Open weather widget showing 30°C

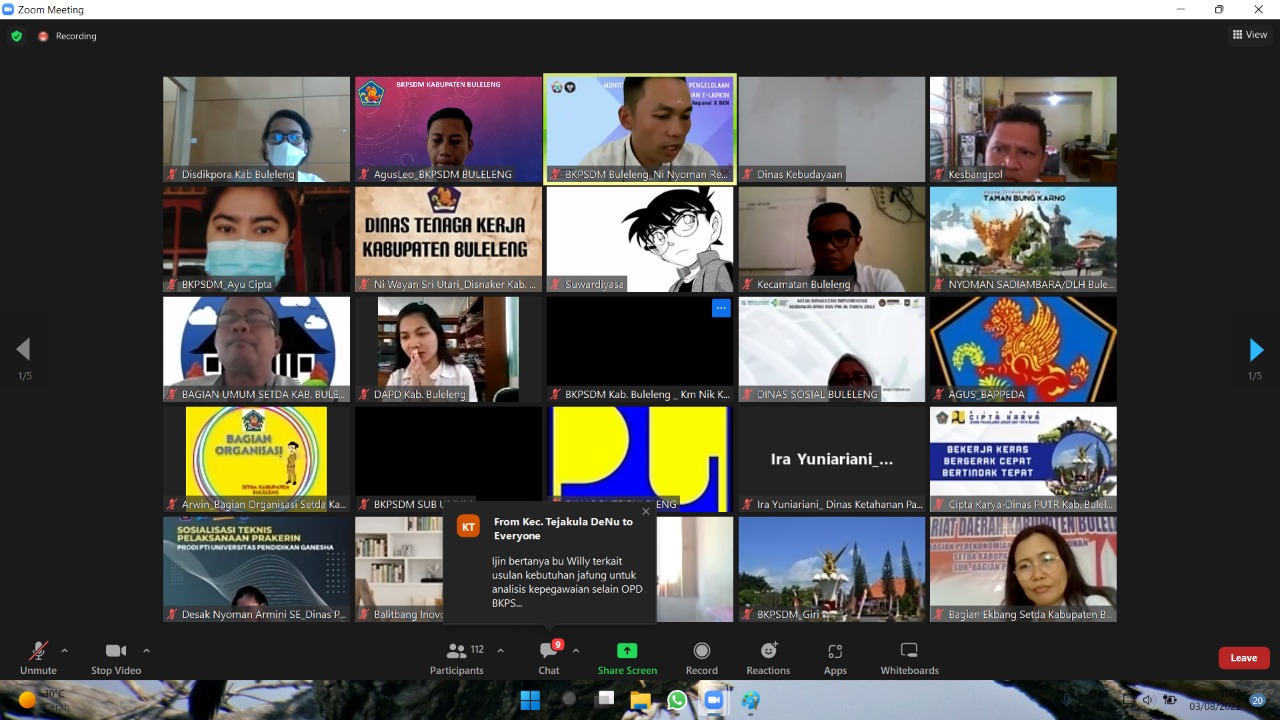(x=42, y=700)
